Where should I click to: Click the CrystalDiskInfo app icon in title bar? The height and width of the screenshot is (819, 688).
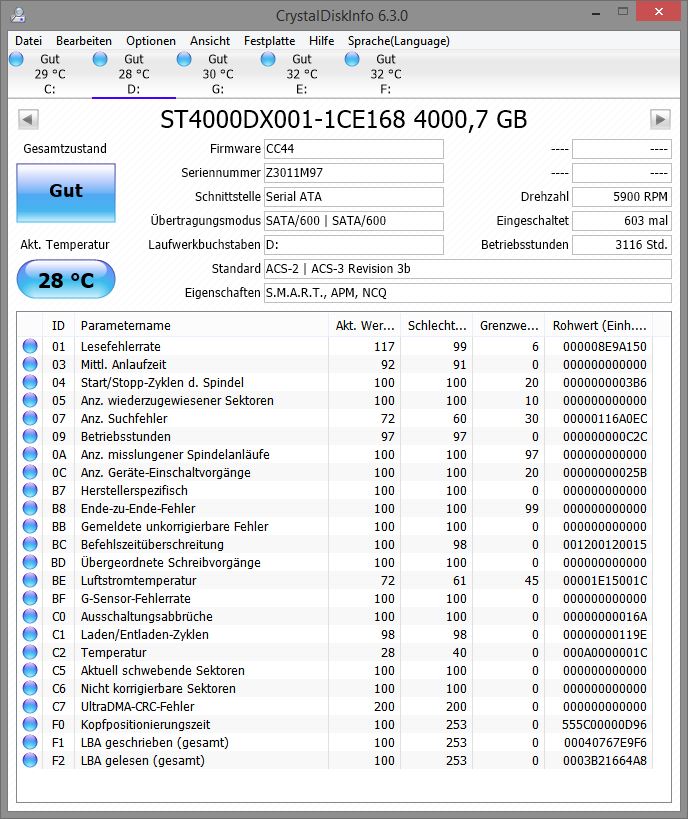coord(18,15)
